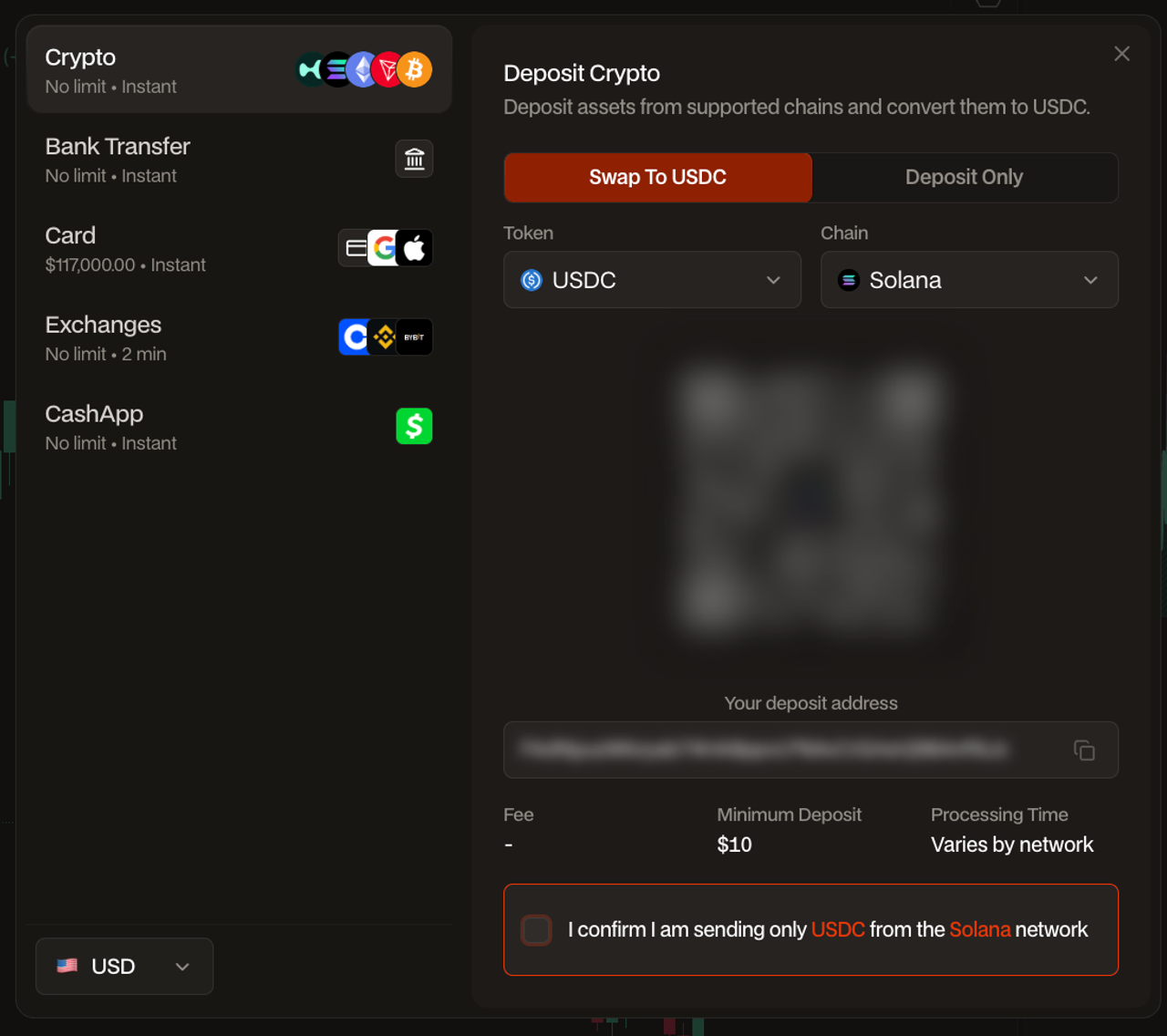Click the Bybit exchange icon

pyautogui.click(x=415, y=337)
